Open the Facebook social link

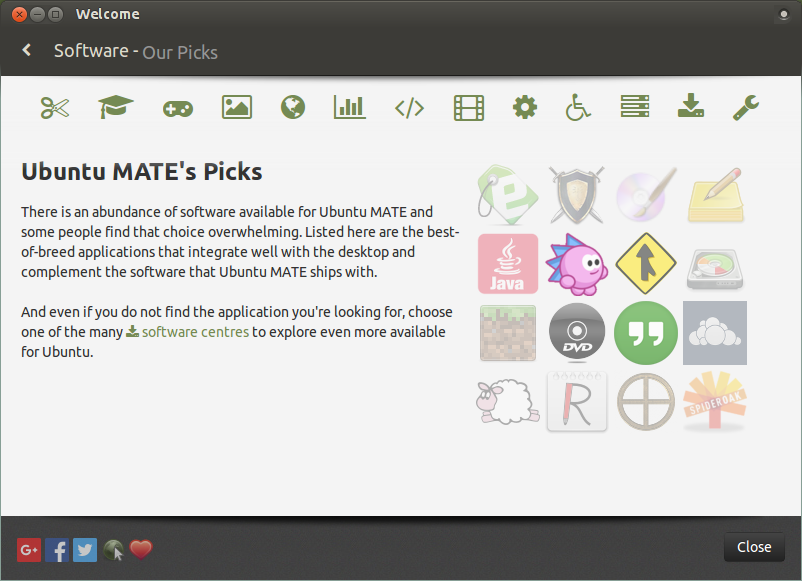pos(57,550)
